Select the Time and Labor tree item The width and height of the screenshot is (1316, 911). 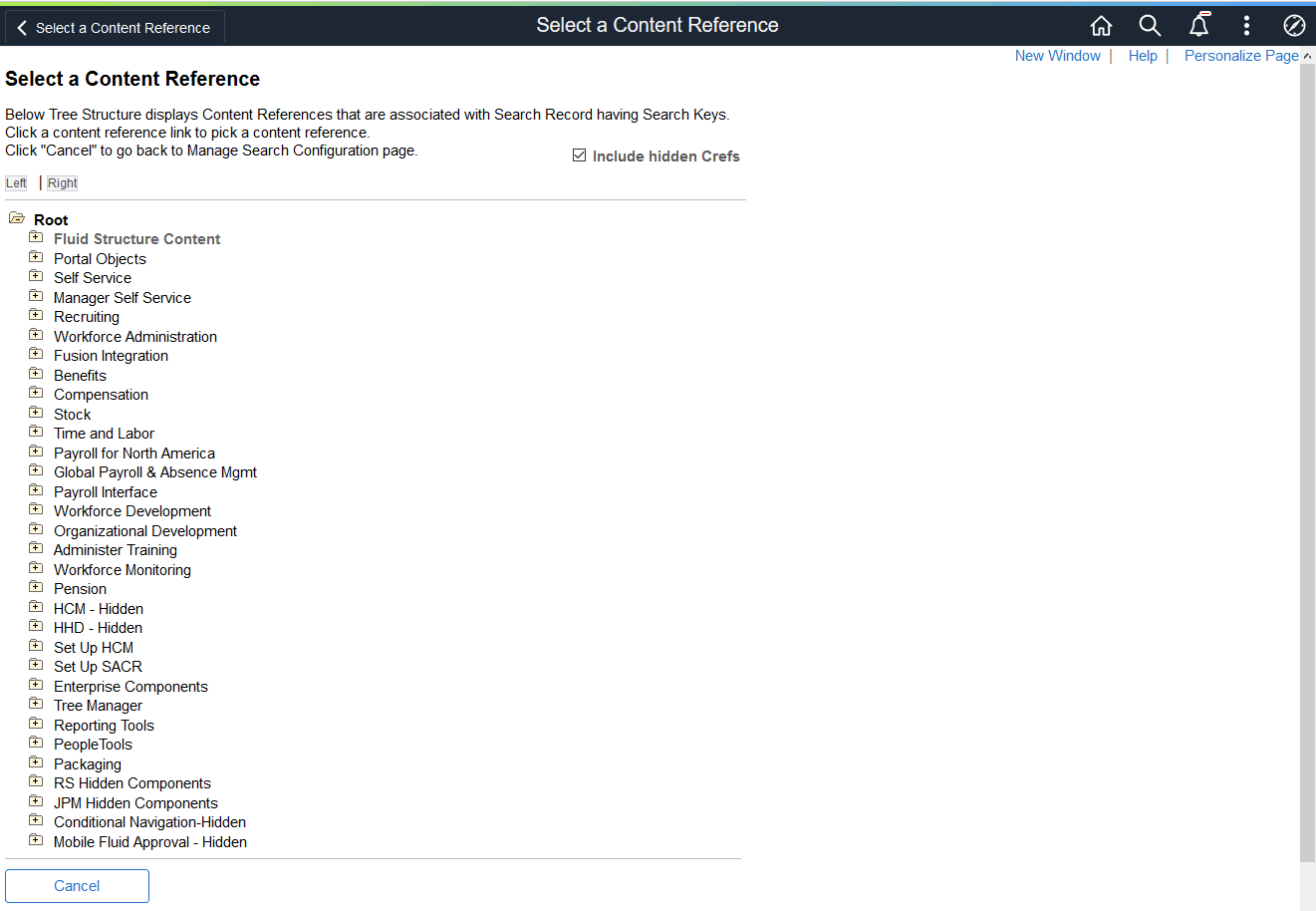104,433
